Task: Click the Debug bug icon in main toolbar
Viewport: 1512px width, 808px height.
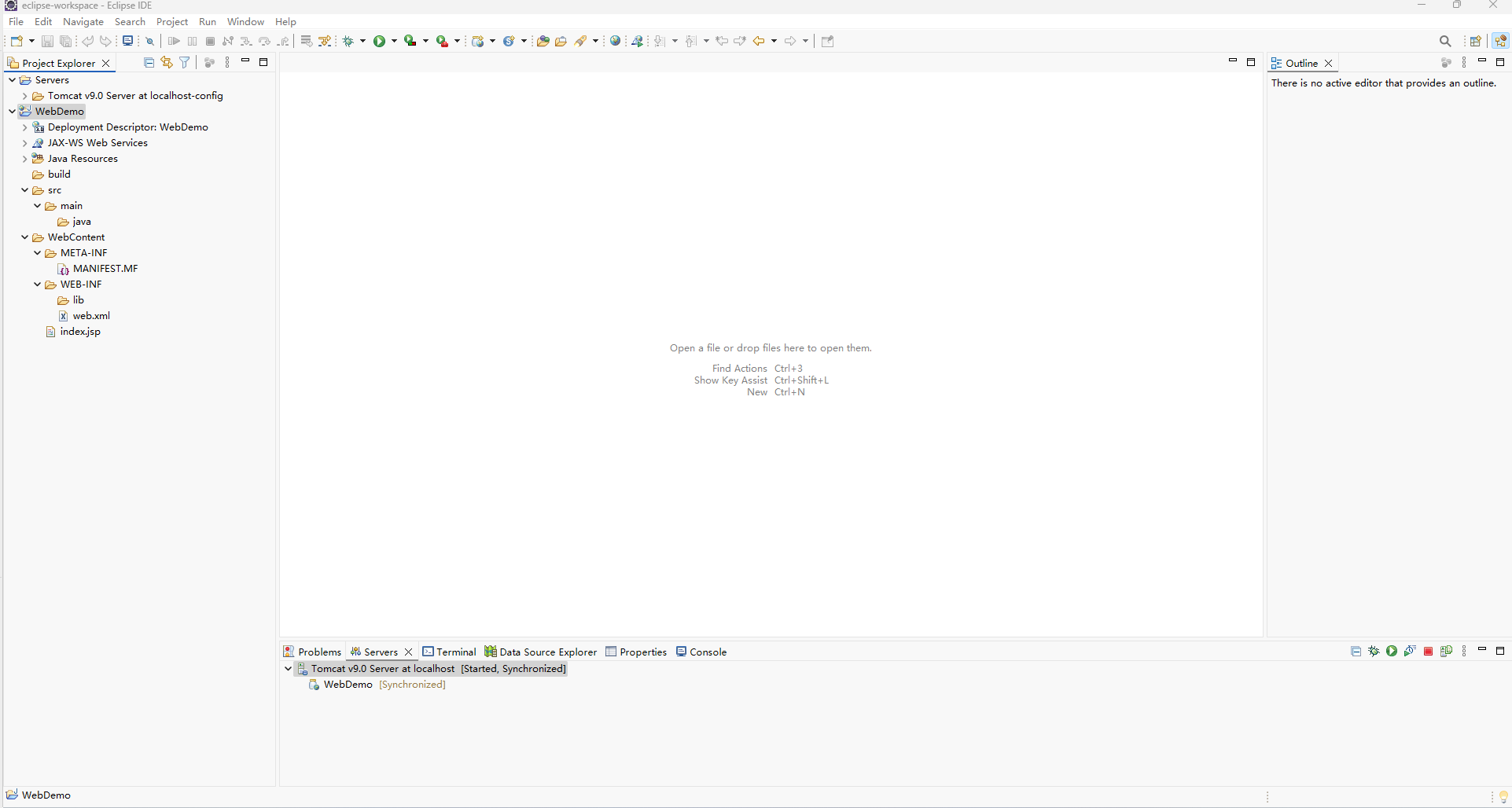Action: pos(348,41)
